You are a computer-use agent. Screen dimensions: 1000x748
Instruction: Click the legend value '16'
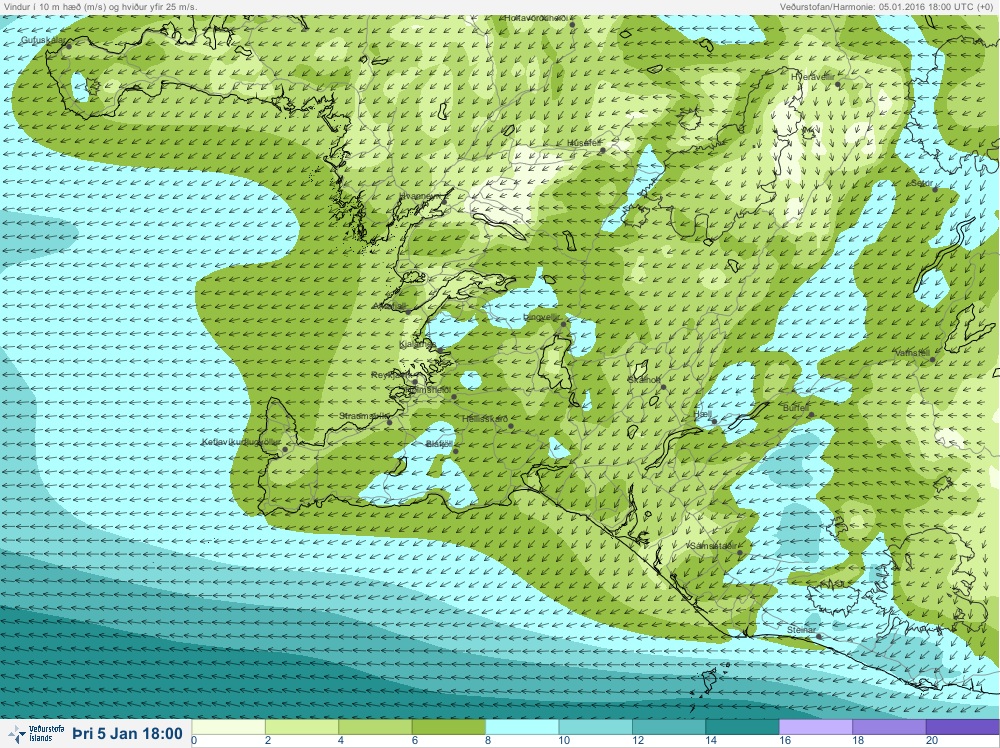784,740
